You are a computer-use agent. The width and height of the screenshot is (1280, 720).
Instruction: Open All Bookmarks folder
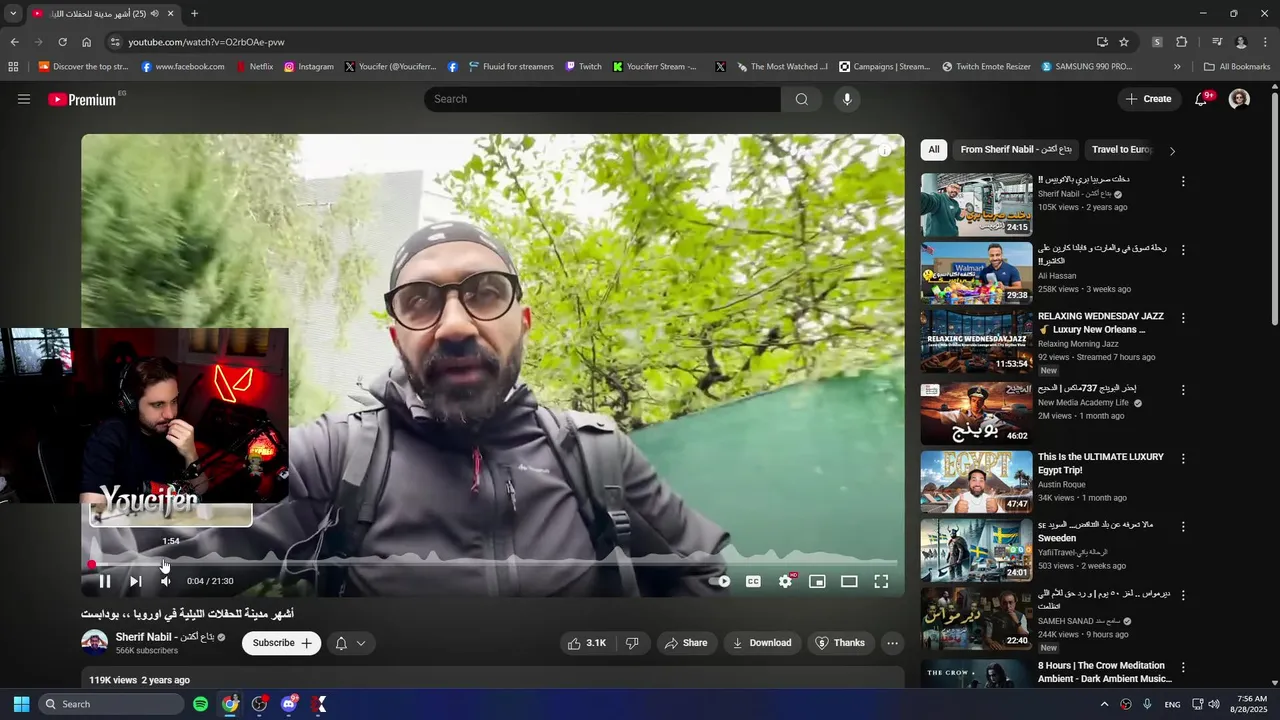coord(1237,67)
